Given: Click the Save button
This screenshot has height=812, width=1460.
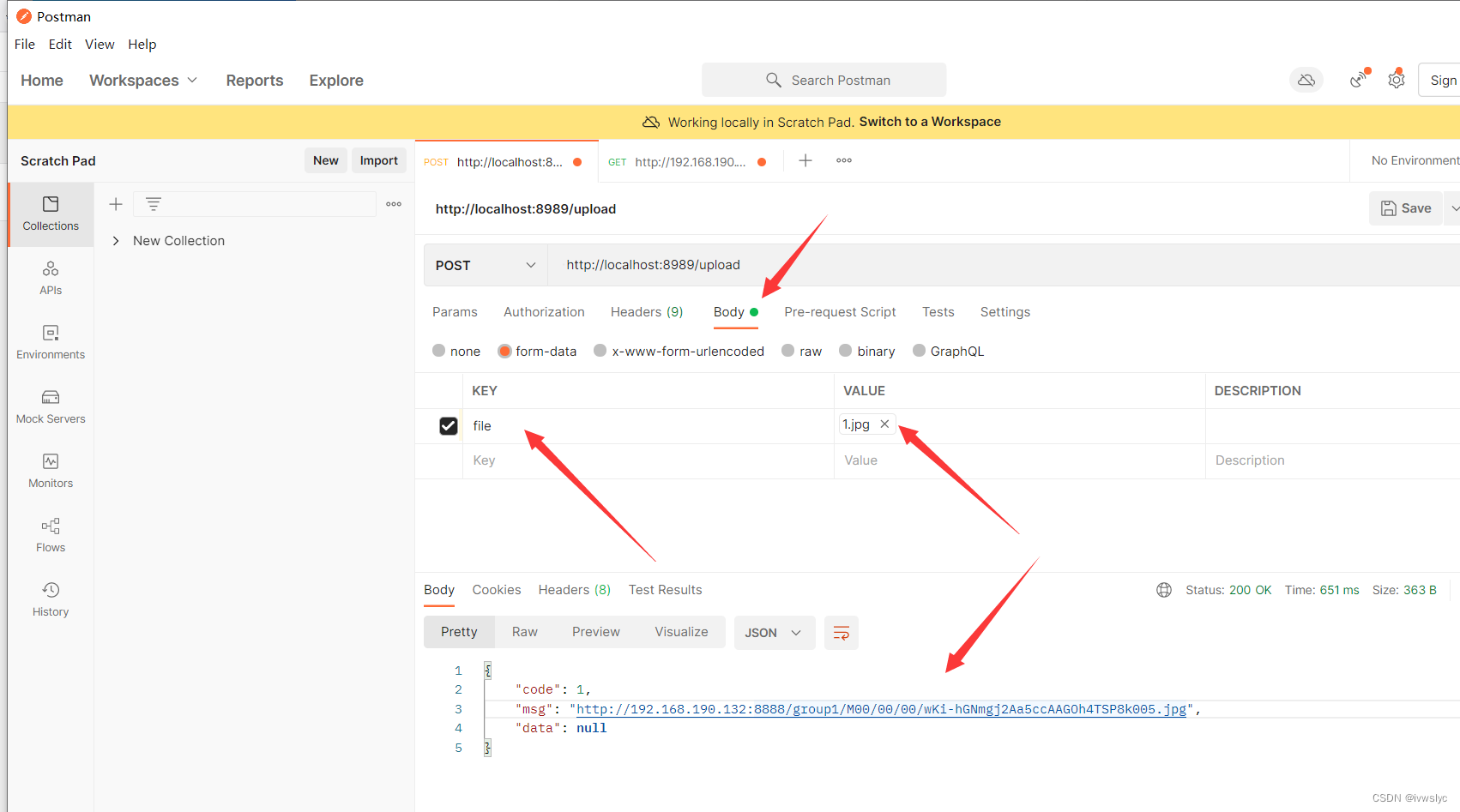Looking at the screenshot, I should (1406, 208).
